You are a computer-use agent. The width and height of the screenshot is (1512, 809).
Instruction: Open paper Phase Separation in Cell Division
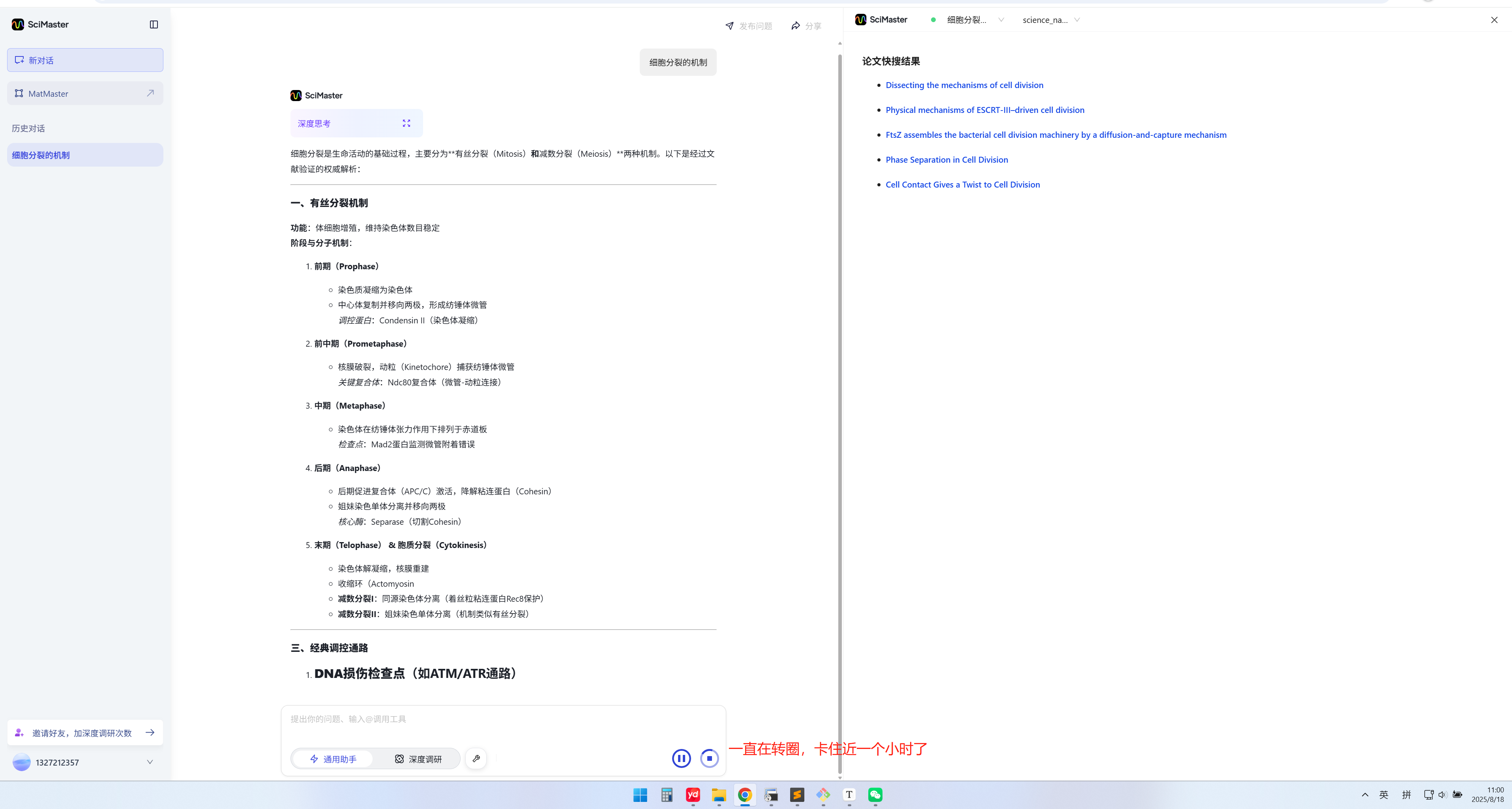pos(946,160)
